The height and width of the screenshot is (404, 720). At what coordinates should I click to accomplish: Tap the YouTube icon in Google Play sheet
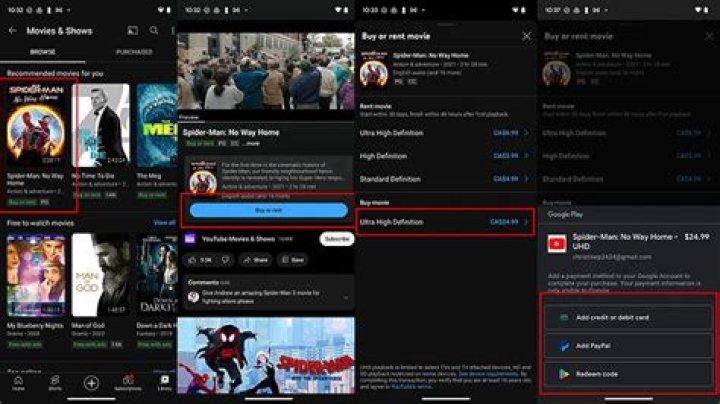[557, 244]
